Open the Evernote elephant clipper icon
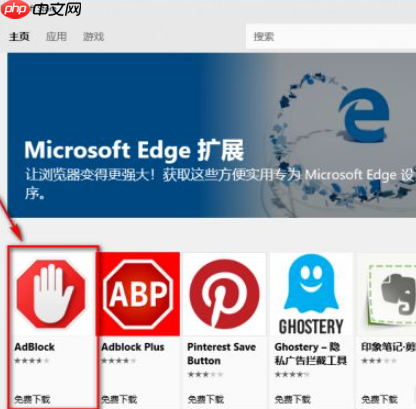Image resolution: width=416 pixels, height=409 pixels. [391, 294]
